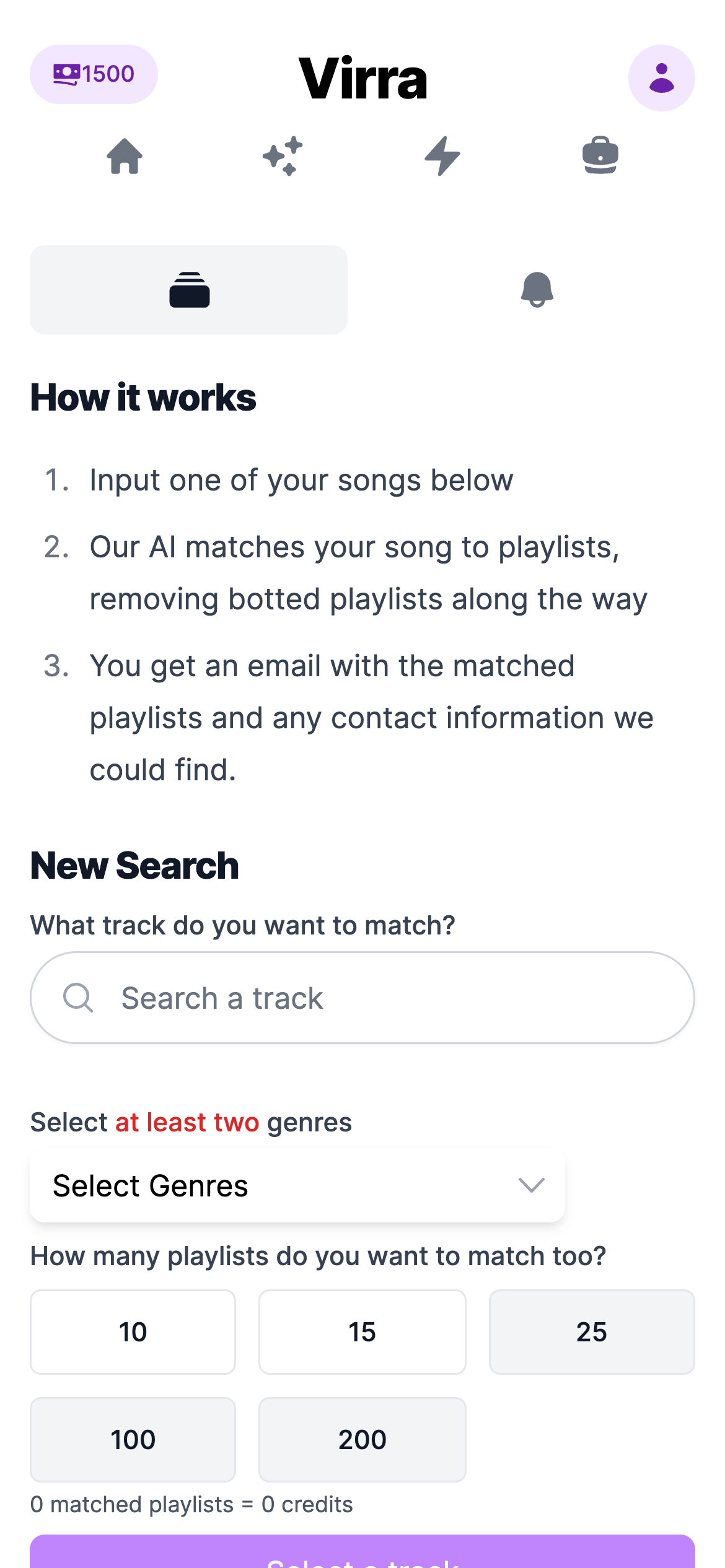This screenshot has height=1568, width=725.
Task: Expand genres using the chevron arrow
Action: 531,1186
